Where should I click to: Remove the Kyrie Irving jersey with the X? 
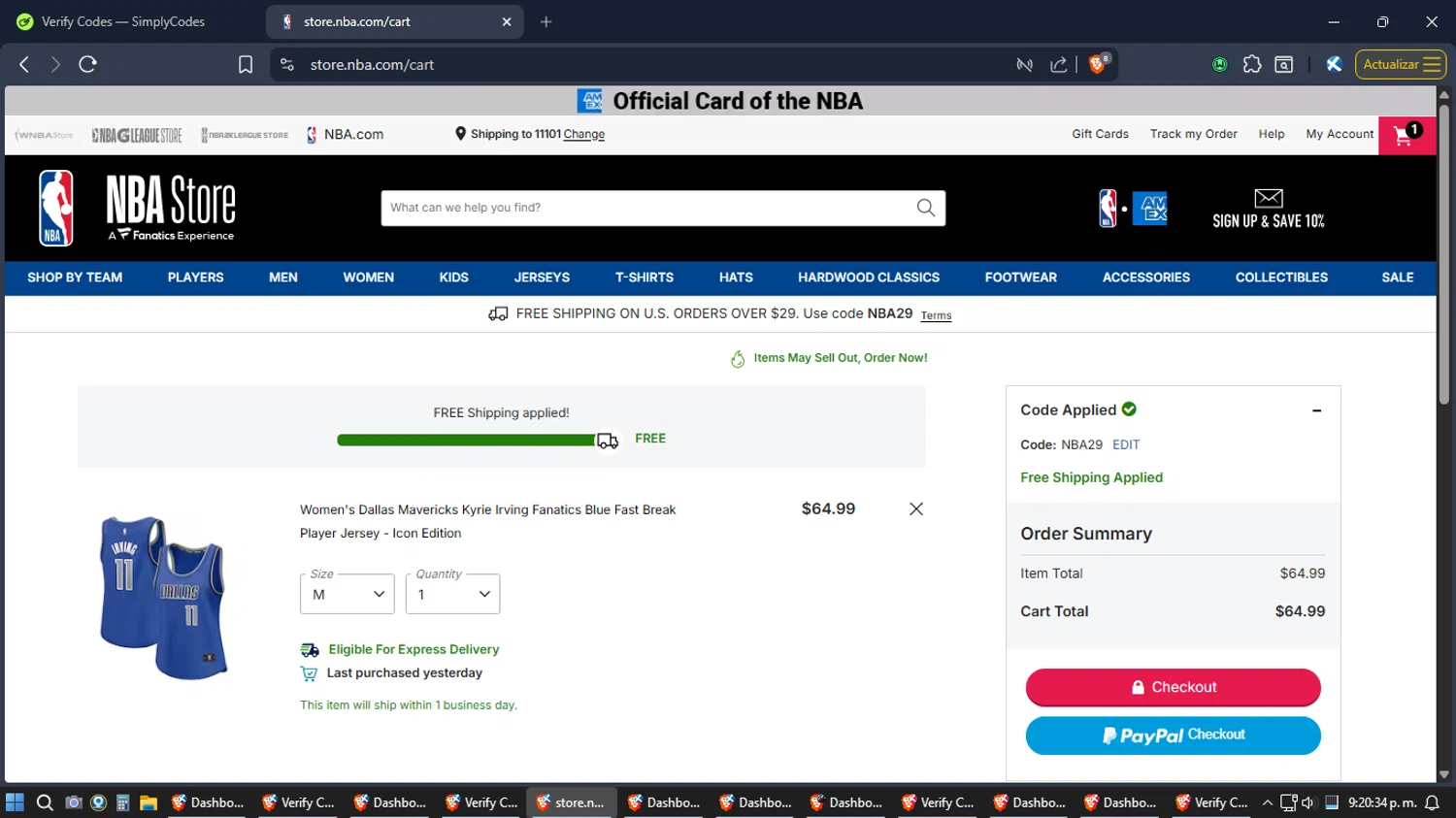coord(915,508)
